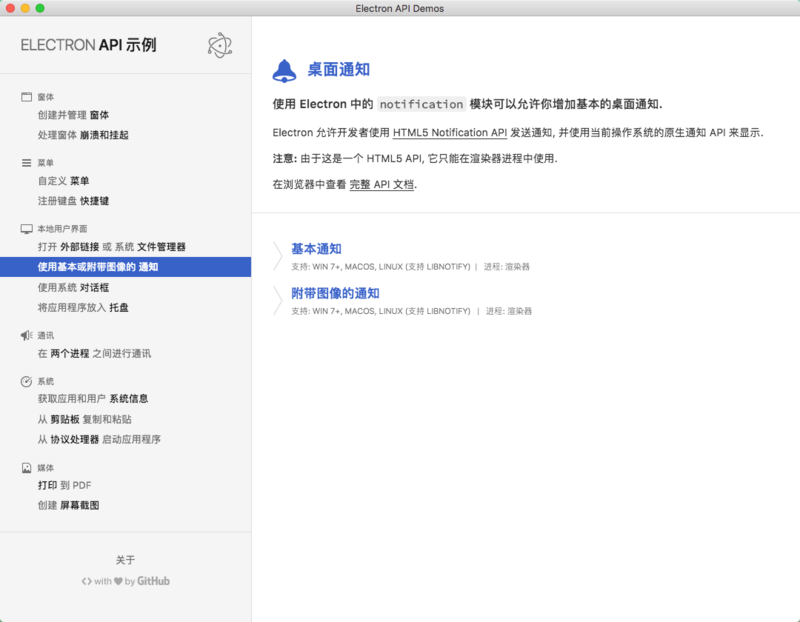The height and width of the screenshot is (622, 800).
Task: Select 在 两个进程 之间进行通讯
Action: point(94,353)
